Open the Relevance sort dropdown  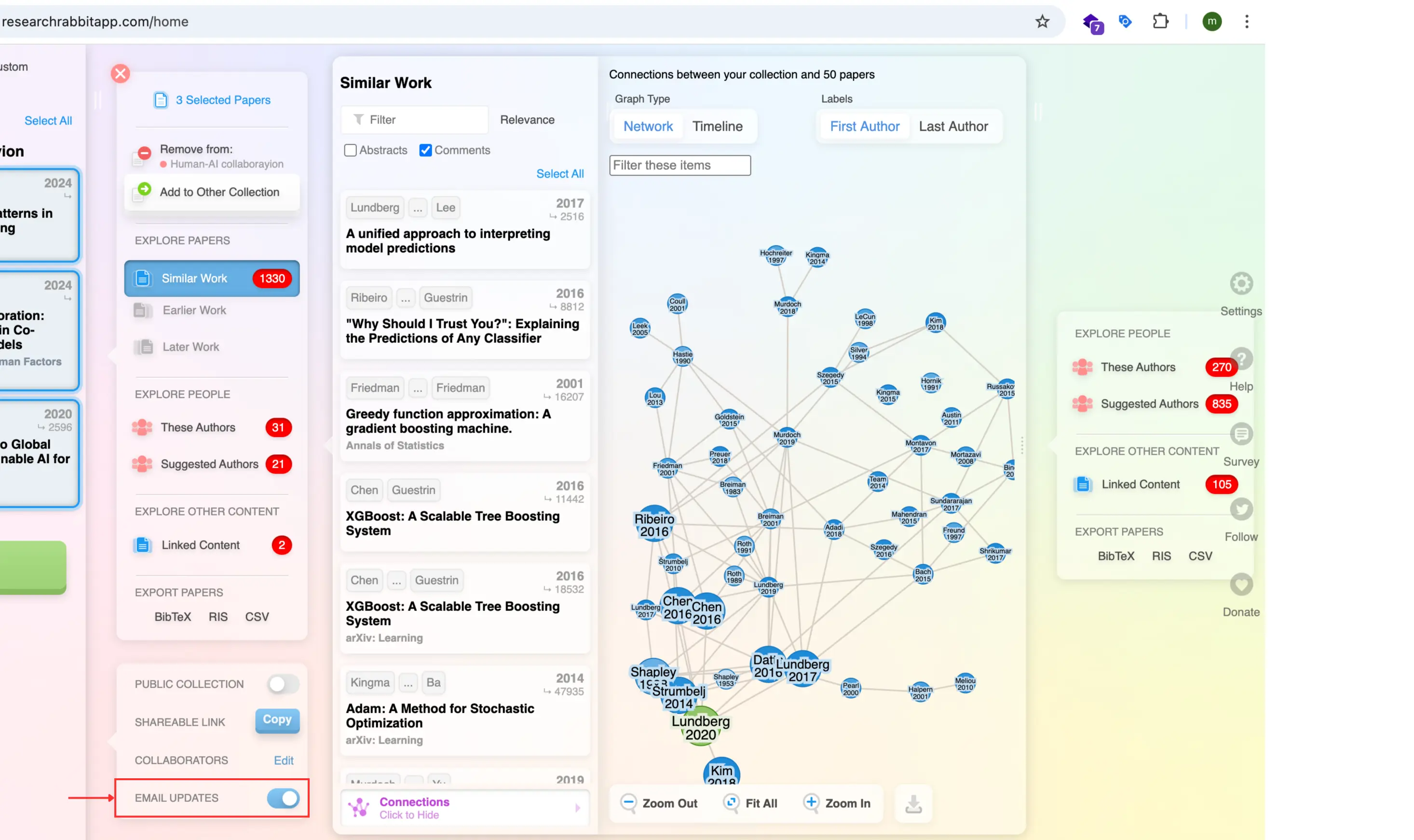(x=527, y=120)
